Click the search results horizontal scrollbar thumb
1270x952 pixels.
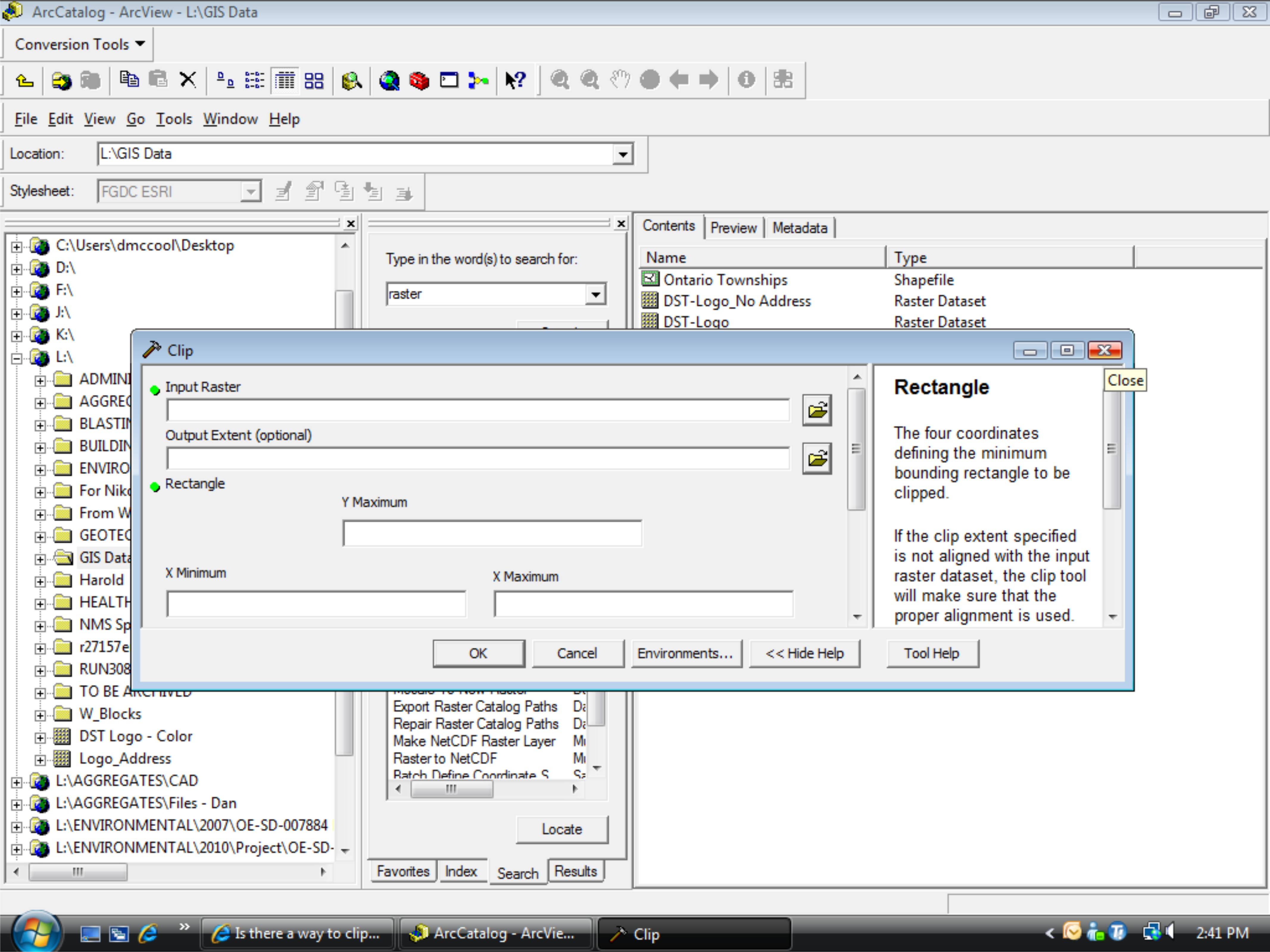[451, 789]
